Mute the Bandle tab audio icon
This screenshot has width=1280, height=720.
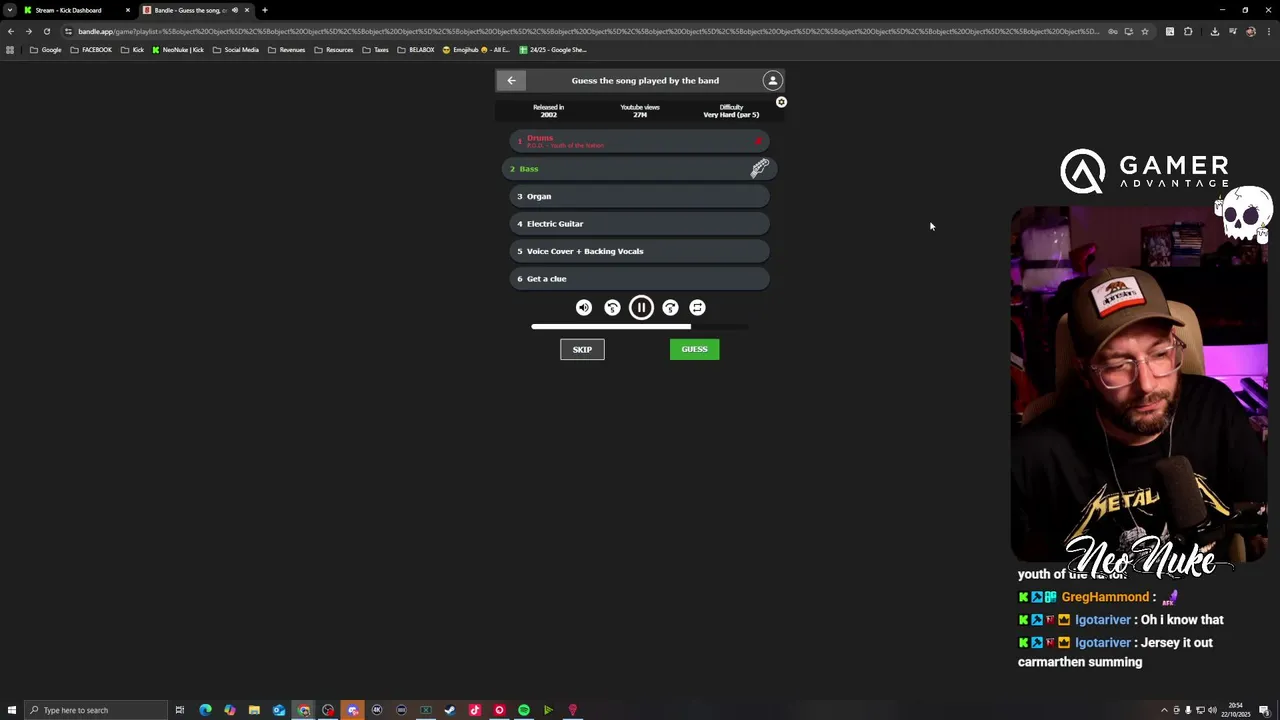pos(235,10)
